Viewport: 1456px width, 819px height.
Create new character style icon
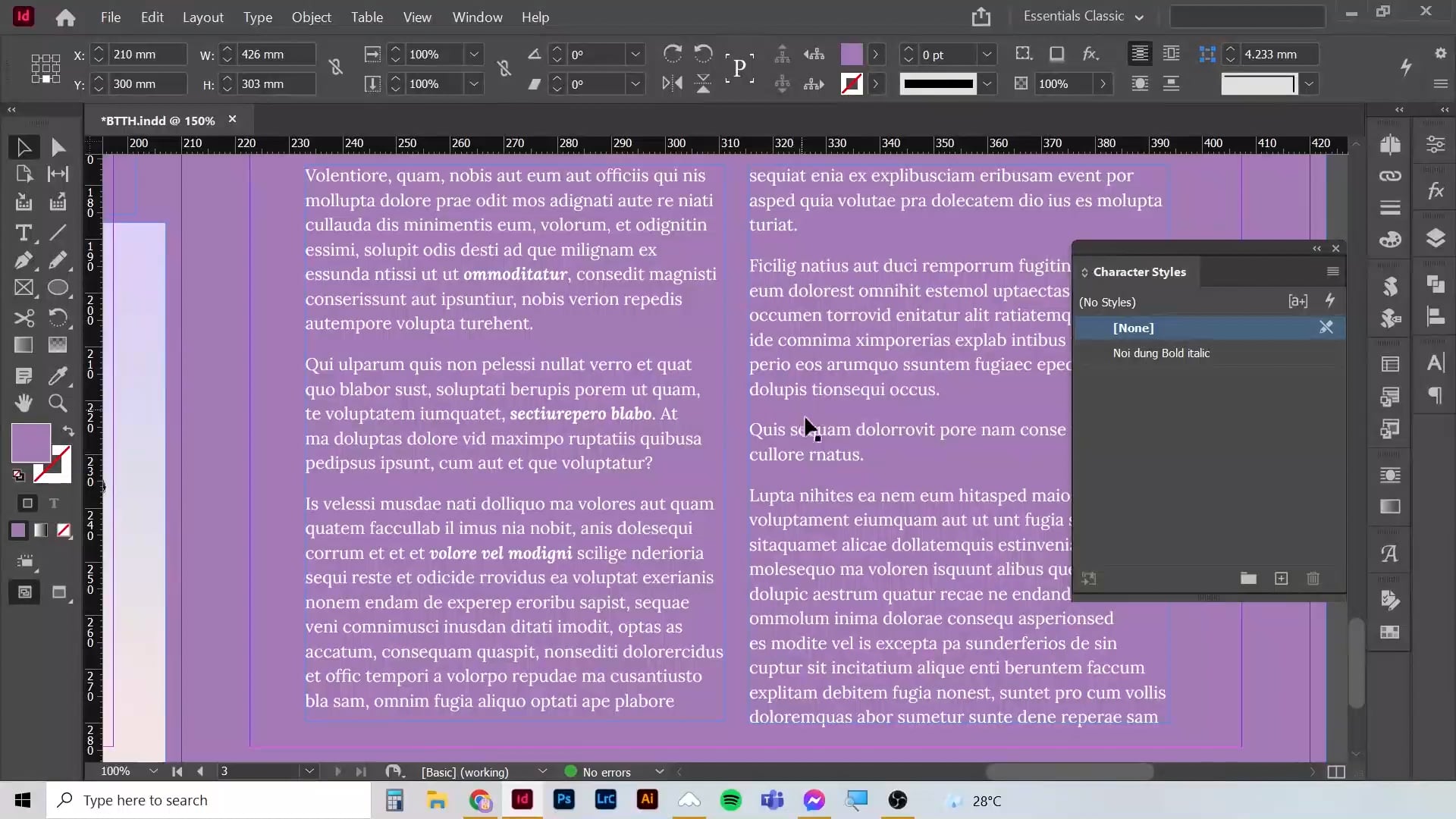[1281, 579]
